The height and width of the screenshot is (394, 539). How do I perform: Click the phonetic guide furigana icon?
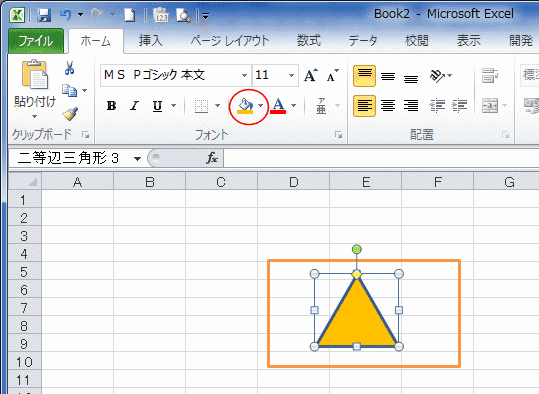coord(321,106)
